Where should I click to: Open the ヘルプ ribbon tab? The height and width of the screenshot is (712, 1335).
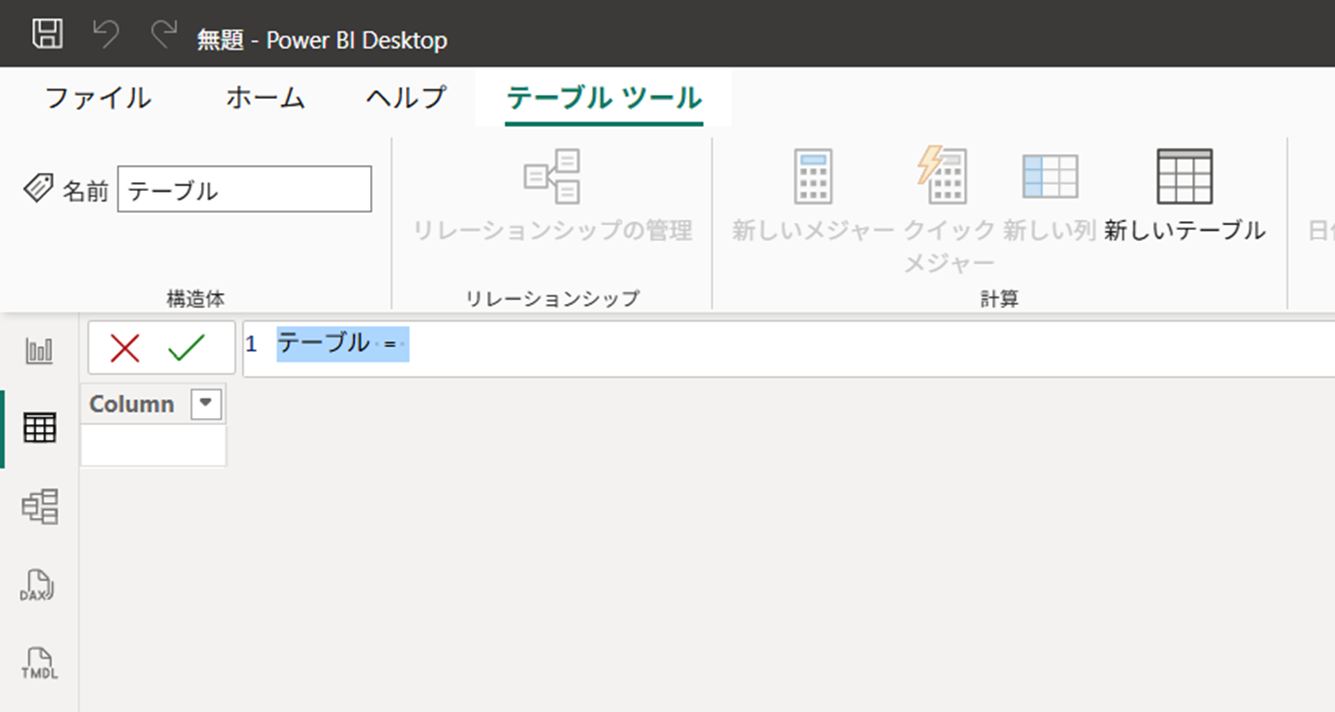405,98
